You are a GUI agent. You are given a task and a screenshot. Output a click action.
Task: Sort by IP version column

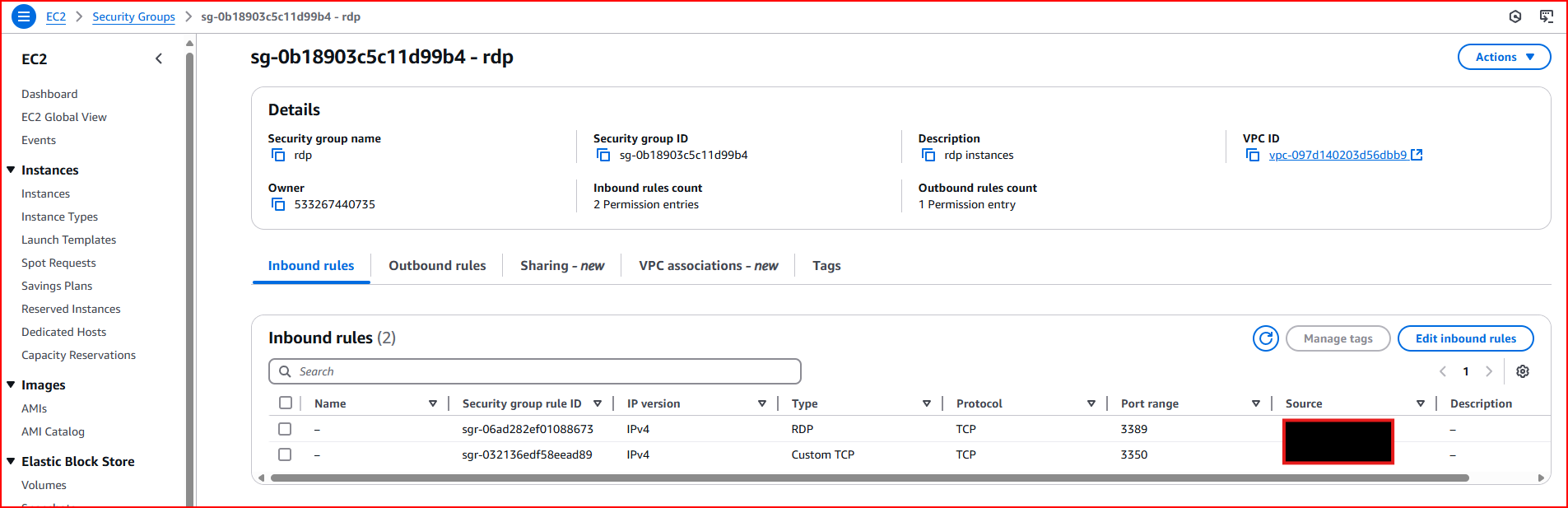[x=762, y=403]
